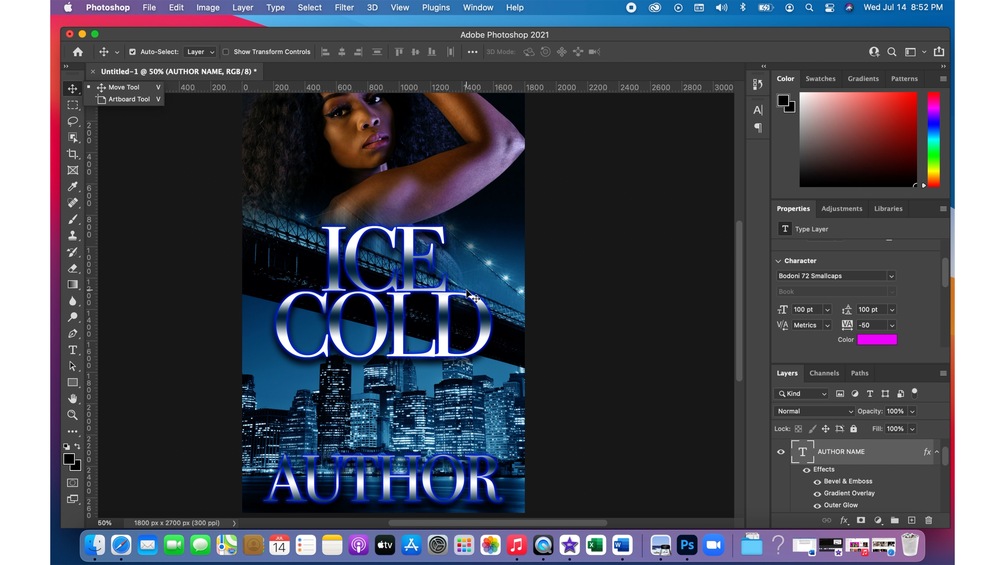Click the Home icon in options bar
This screenshot has width=1005, height=565.
[x=78, y=52]
